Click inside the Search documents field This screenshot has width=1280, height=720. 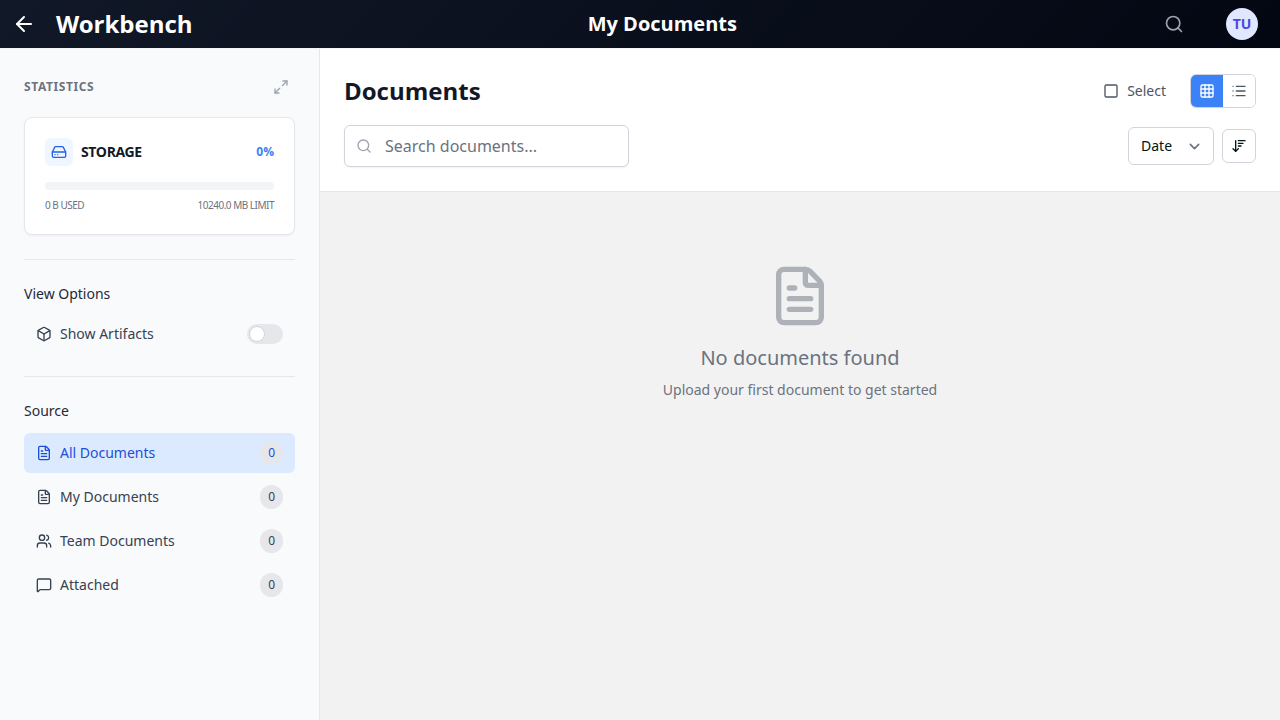pyautogui.click(x=486, y=146)
